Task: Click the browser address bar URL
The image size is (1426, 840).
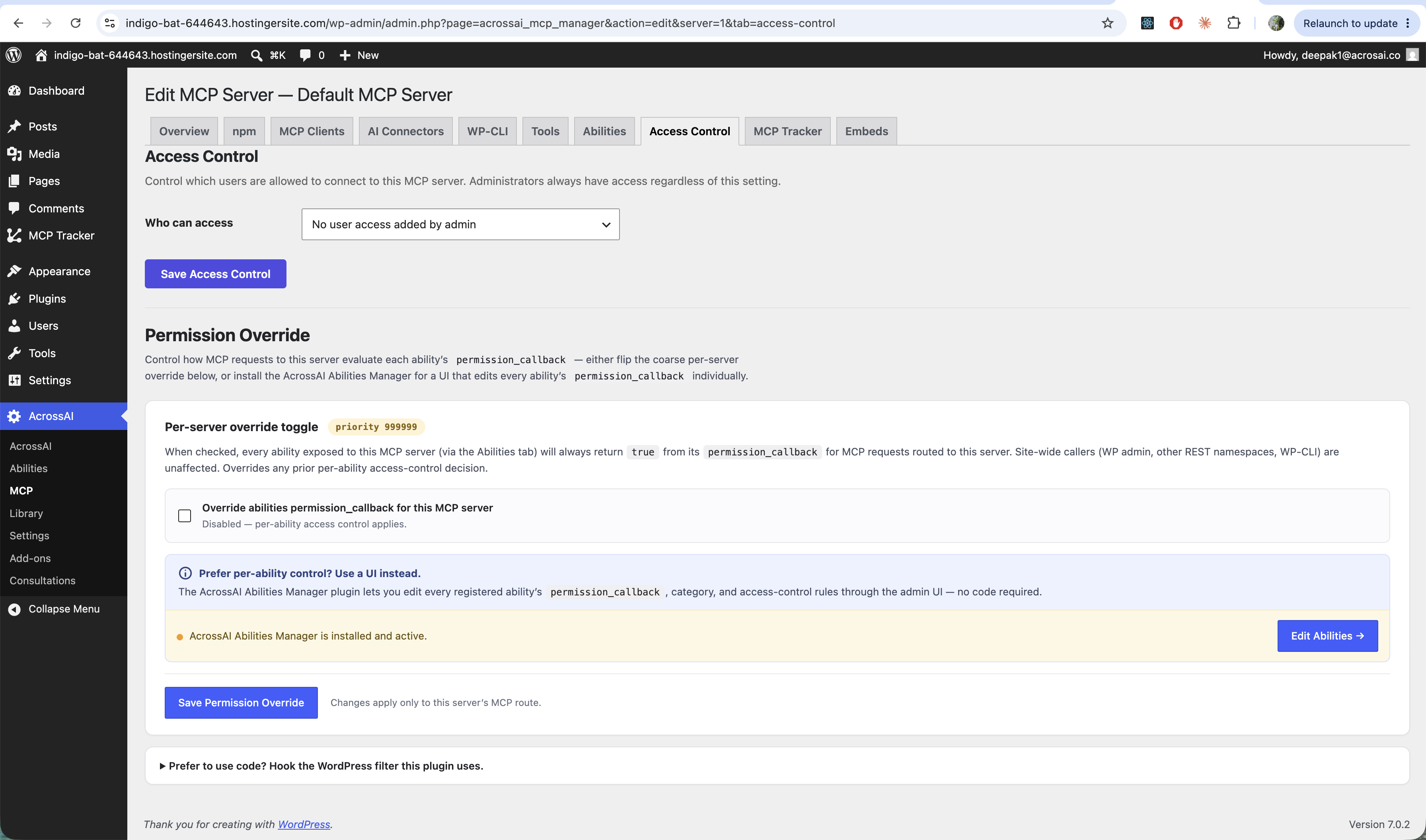Action: (x=480, y=23)
